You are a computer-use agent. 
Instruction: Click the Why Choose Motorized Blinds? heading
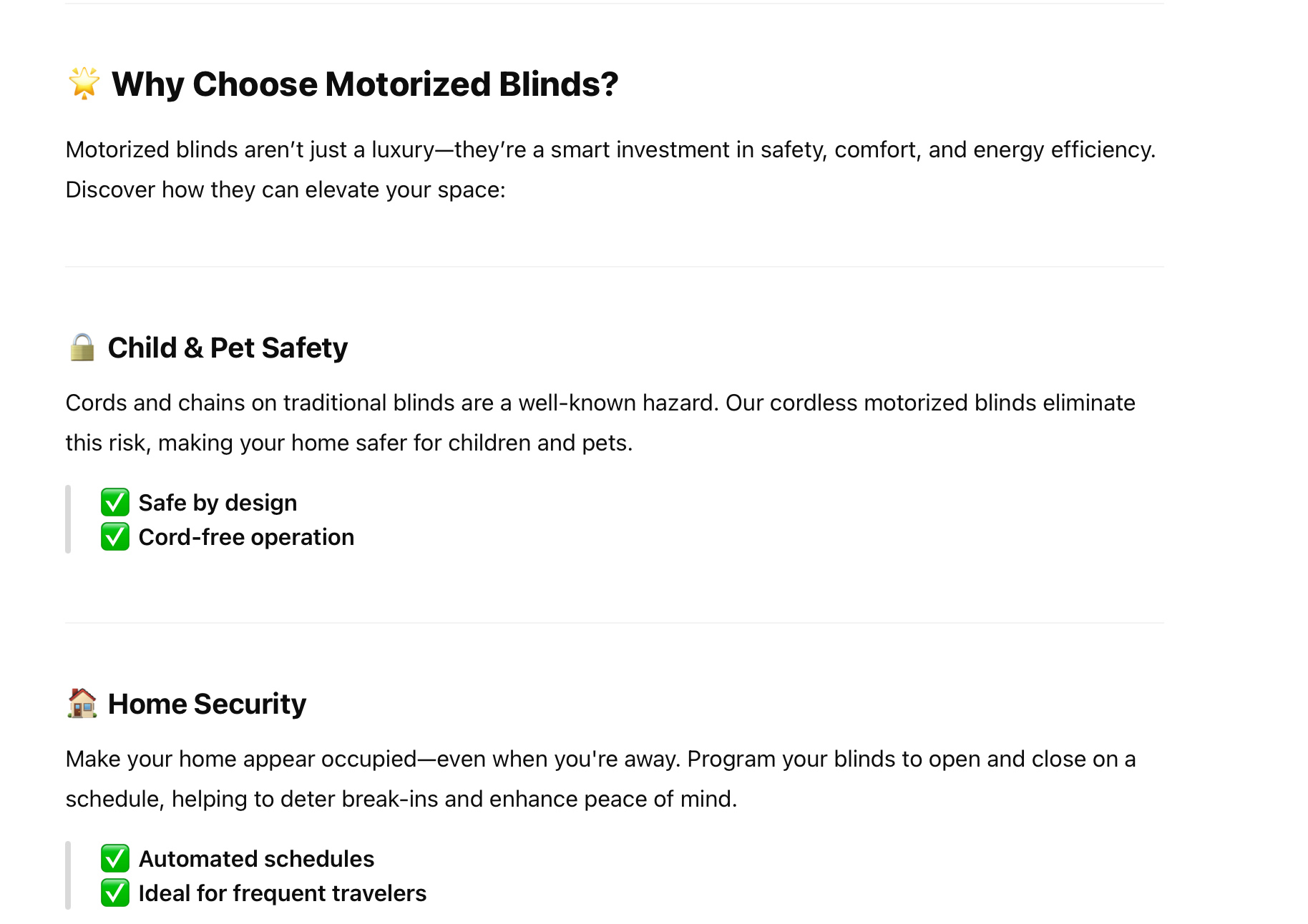[365, 84]
